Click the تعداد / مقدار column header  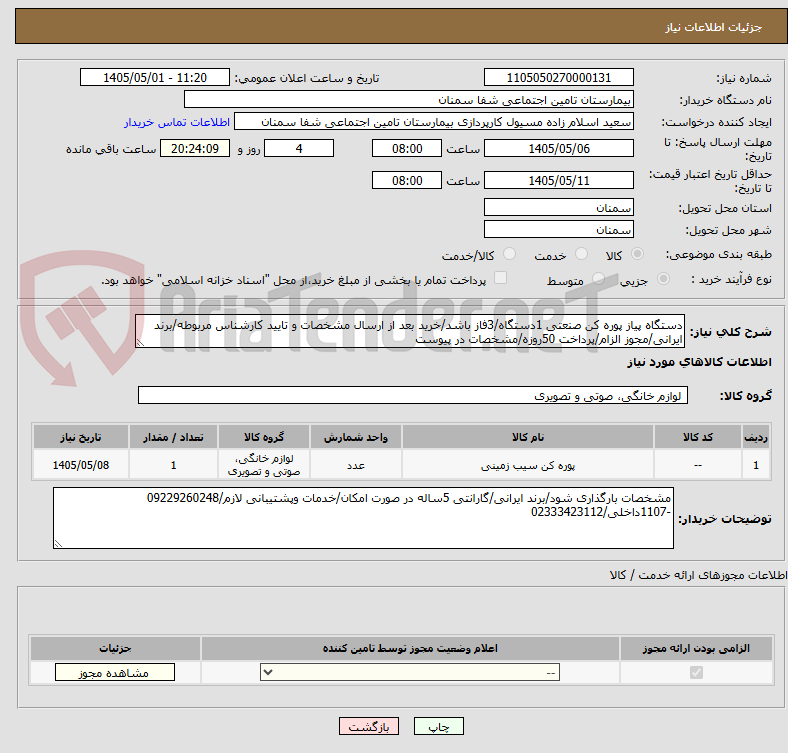click(173, 437)
